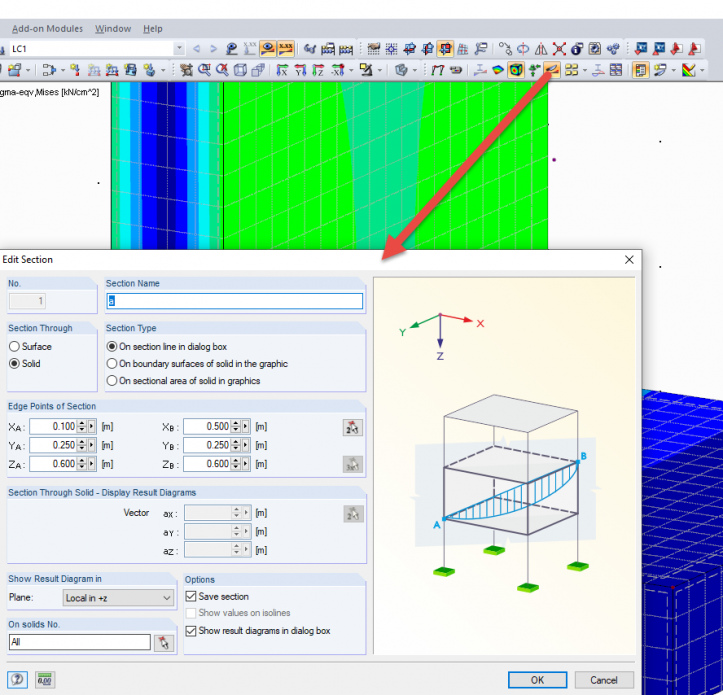Open the Help menu
This screenshot has height=695, width=723.
pos(153,29)
